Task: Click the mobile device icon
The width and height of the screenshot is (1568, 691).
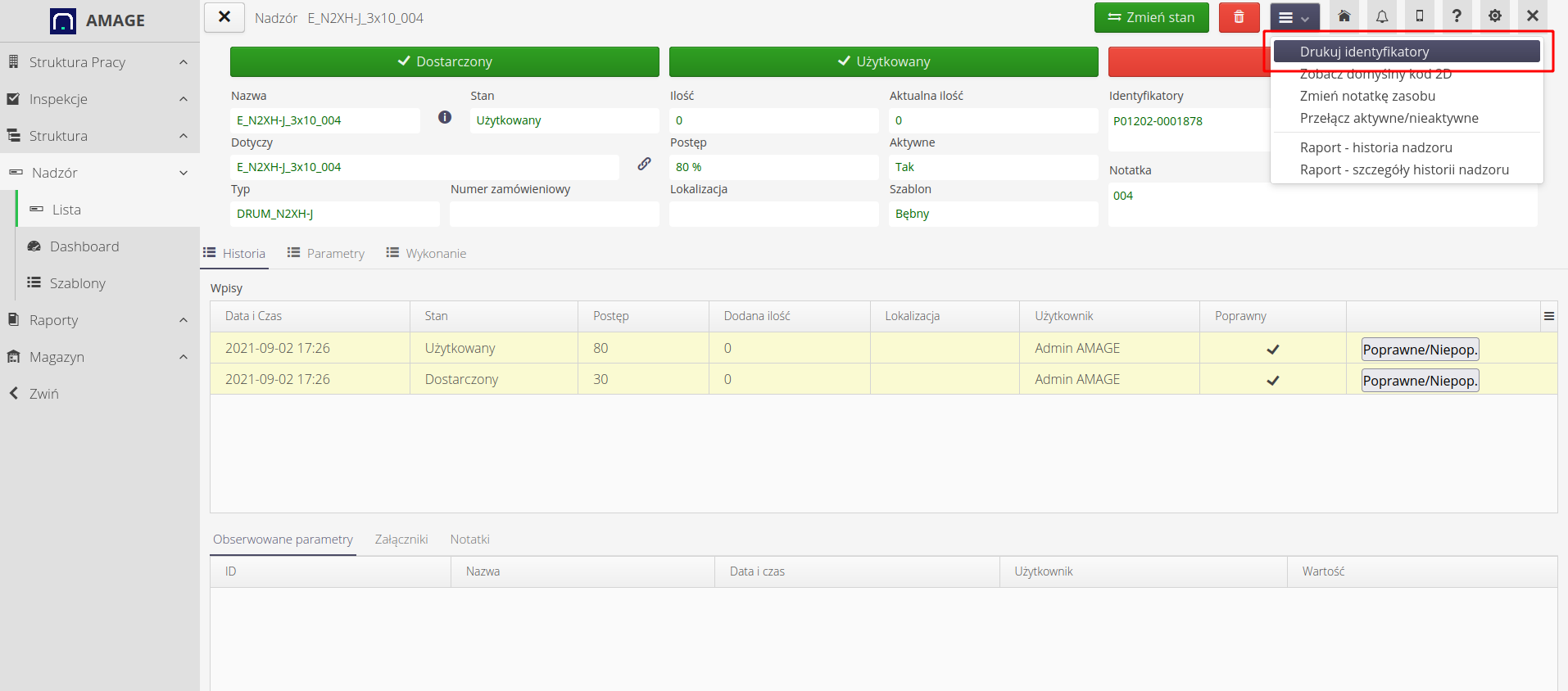Action: [x=1420, y=16]
